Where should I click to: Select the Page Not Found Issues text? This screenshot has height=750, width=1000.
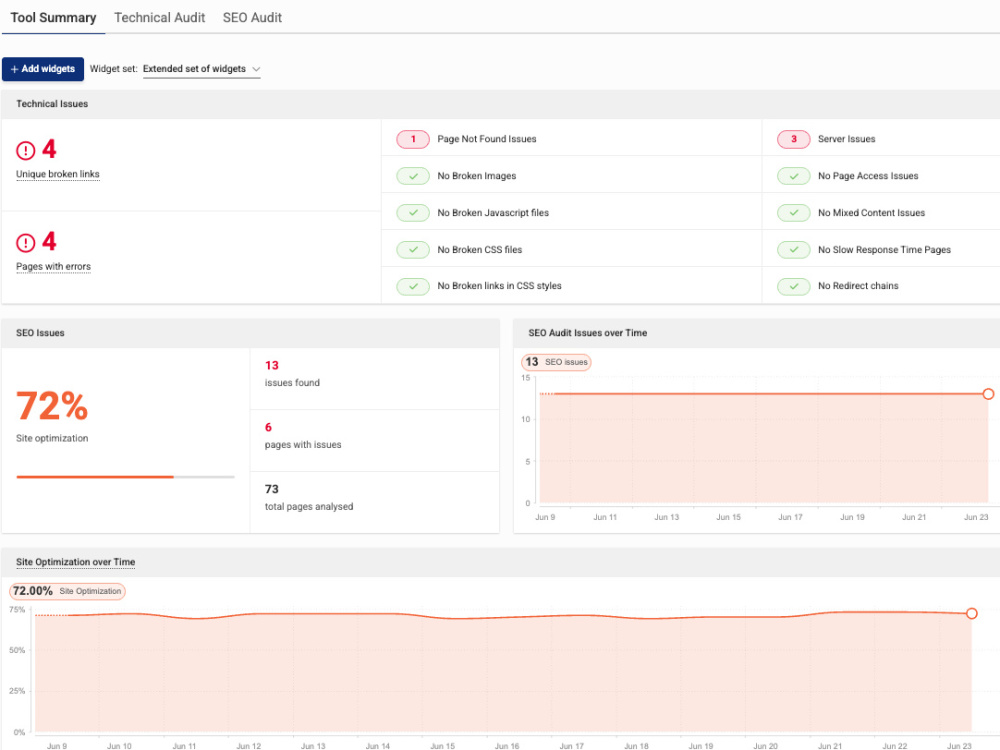[x=487, y=139]
